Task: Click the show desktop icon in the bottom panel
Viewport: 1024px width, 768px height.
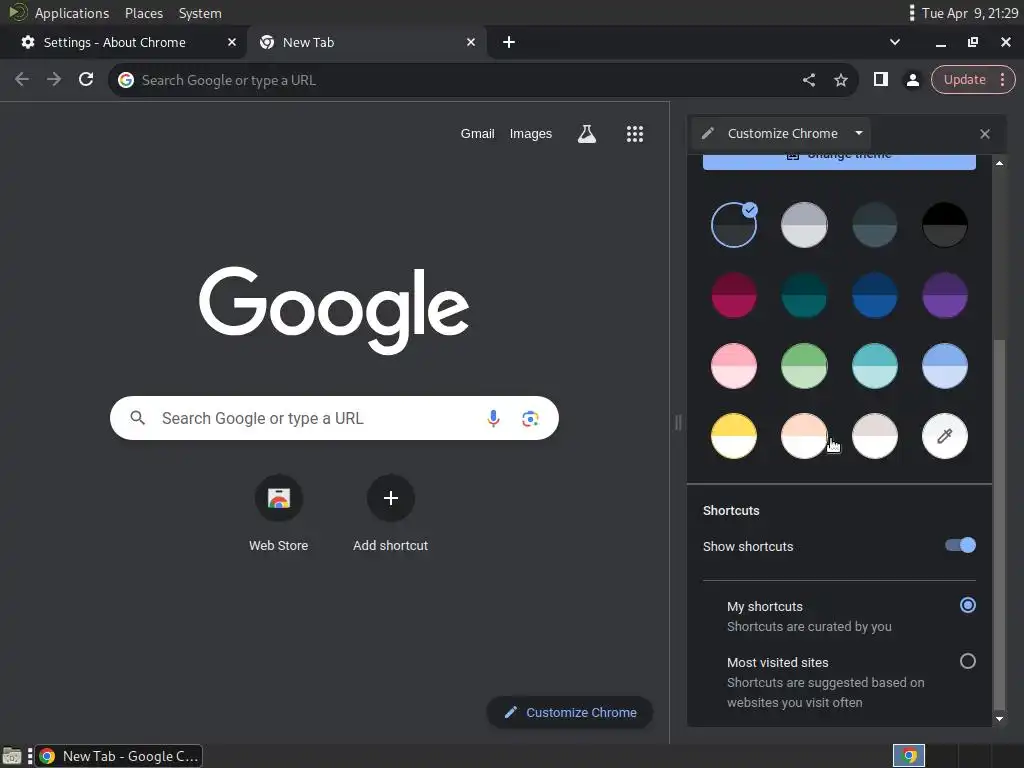Action: (x=12, y=756)
